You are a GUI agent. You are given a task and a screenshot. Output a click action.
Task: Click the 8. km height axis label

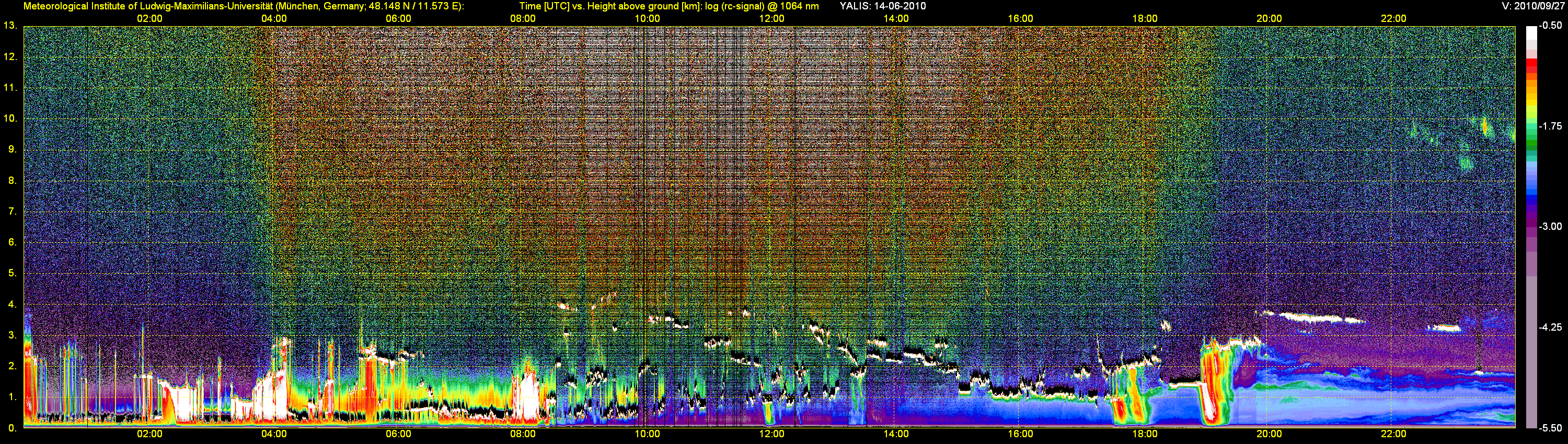pos(12,180)
